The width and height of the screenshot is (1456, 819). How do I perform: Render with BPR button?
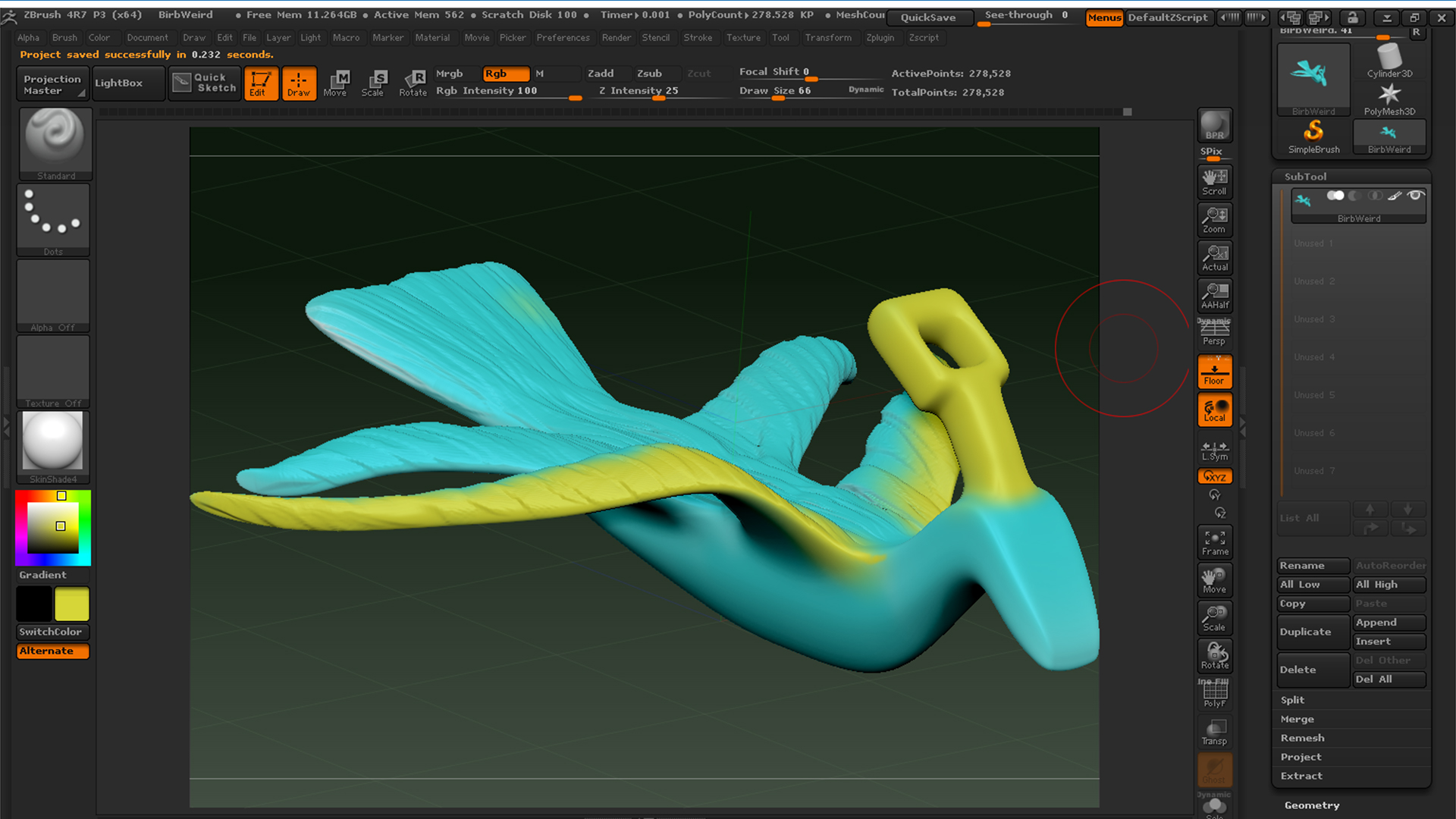click(x=1215, y=126)
